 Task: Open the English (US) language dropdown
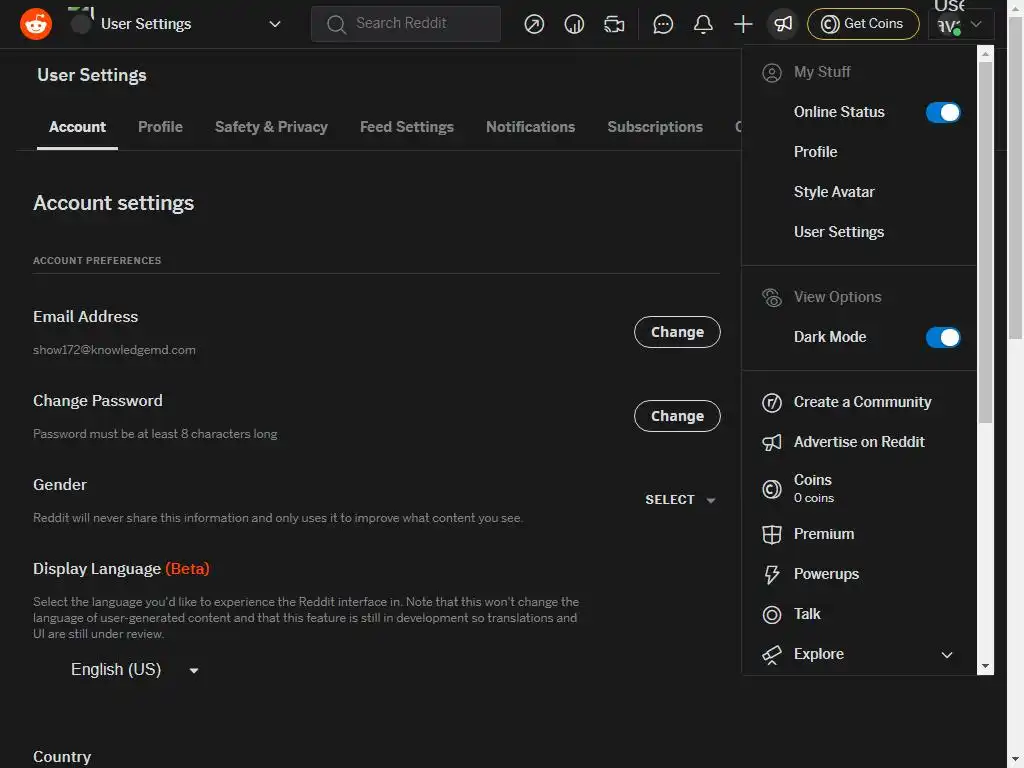point(134,669)
